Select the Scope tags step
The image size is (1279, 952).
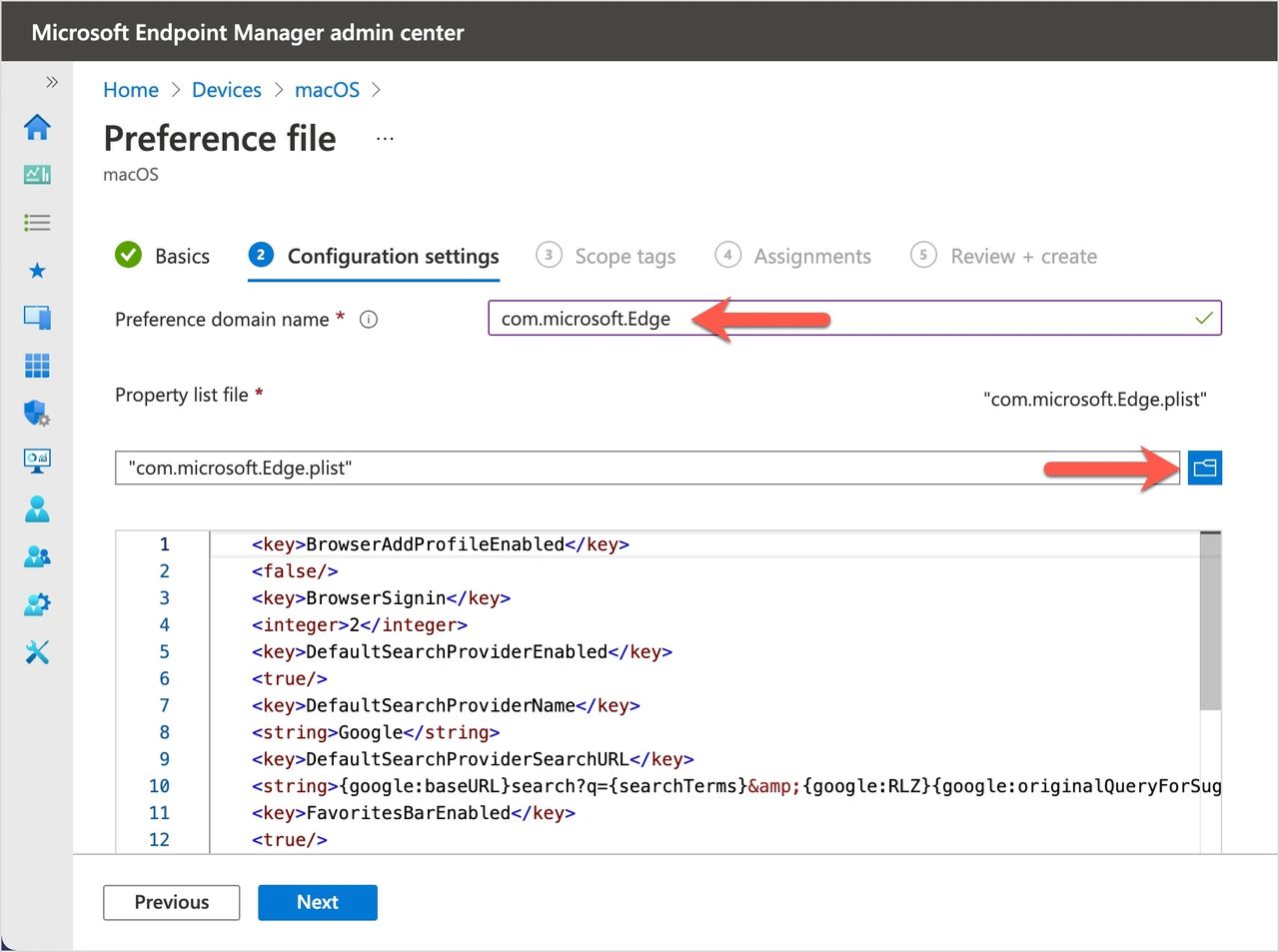pyautogui.click(x=607, y=256)
